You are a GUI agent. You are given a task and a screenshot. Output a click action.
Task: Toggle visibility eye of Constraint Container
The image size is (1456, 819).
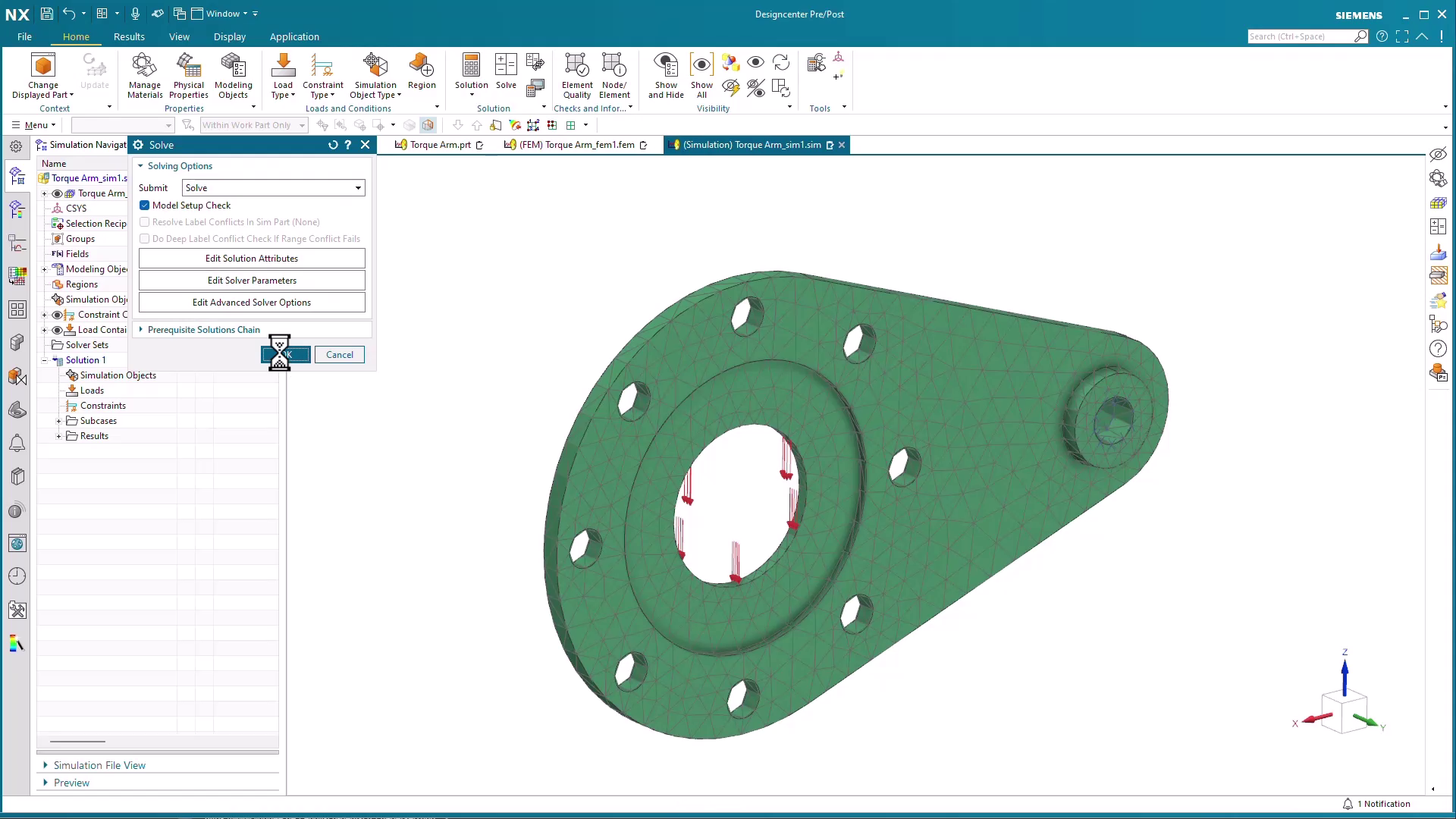pyautogui.click(x=57, y=315)
